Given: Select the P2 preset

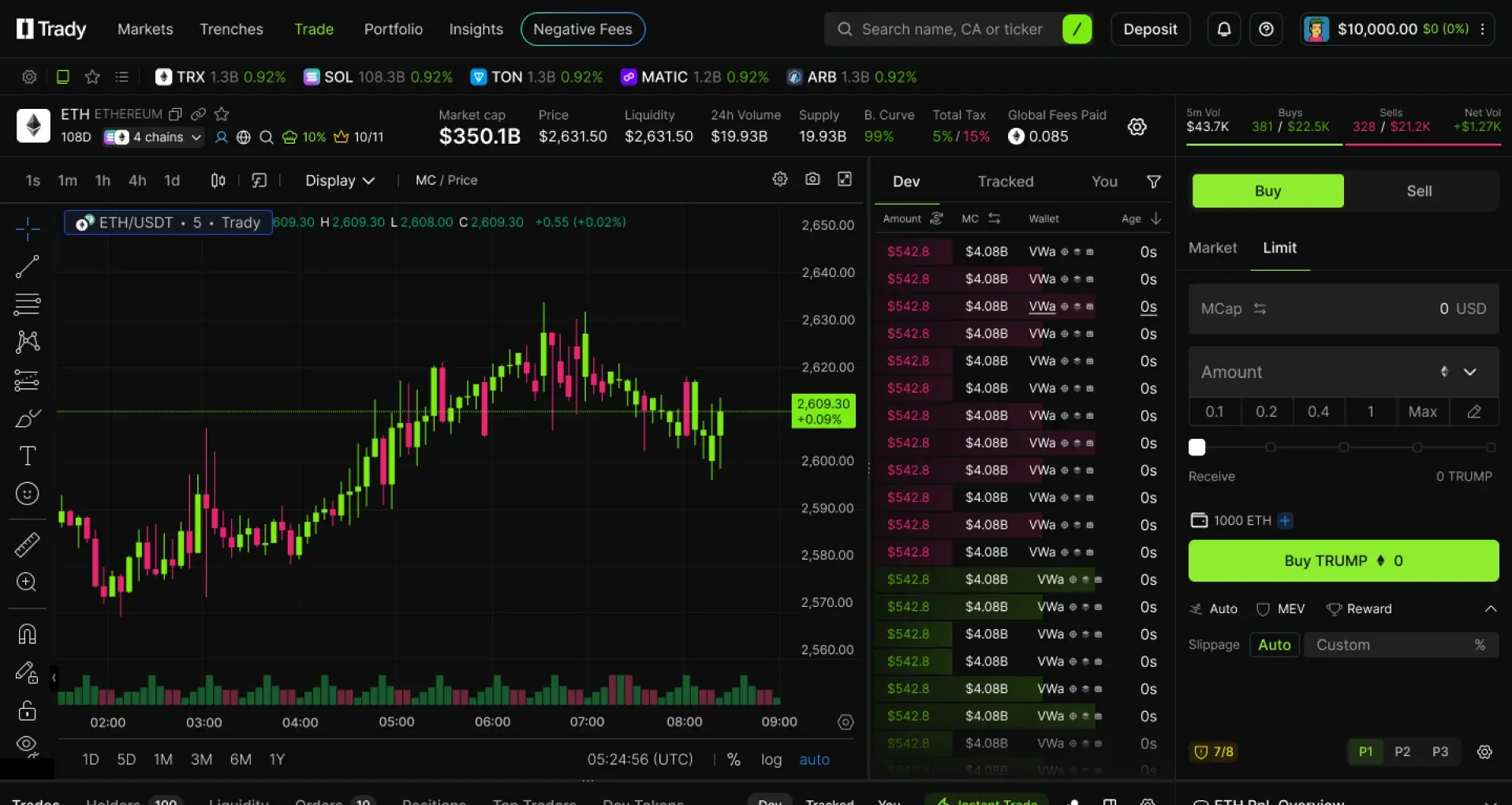Looking at the screenshot, I should [1402, 751].
